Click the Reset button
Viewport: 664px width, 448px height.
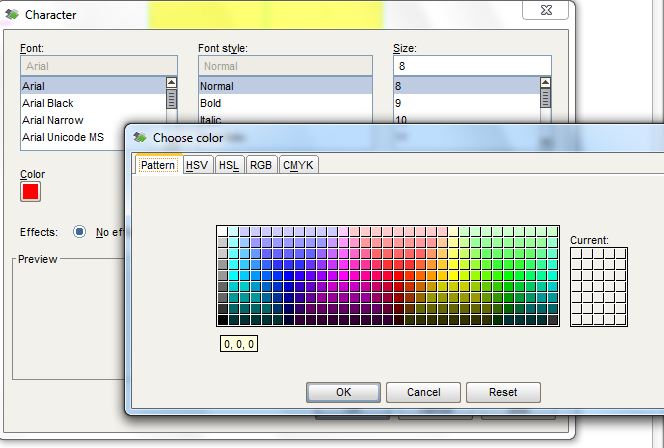point(503,392)
